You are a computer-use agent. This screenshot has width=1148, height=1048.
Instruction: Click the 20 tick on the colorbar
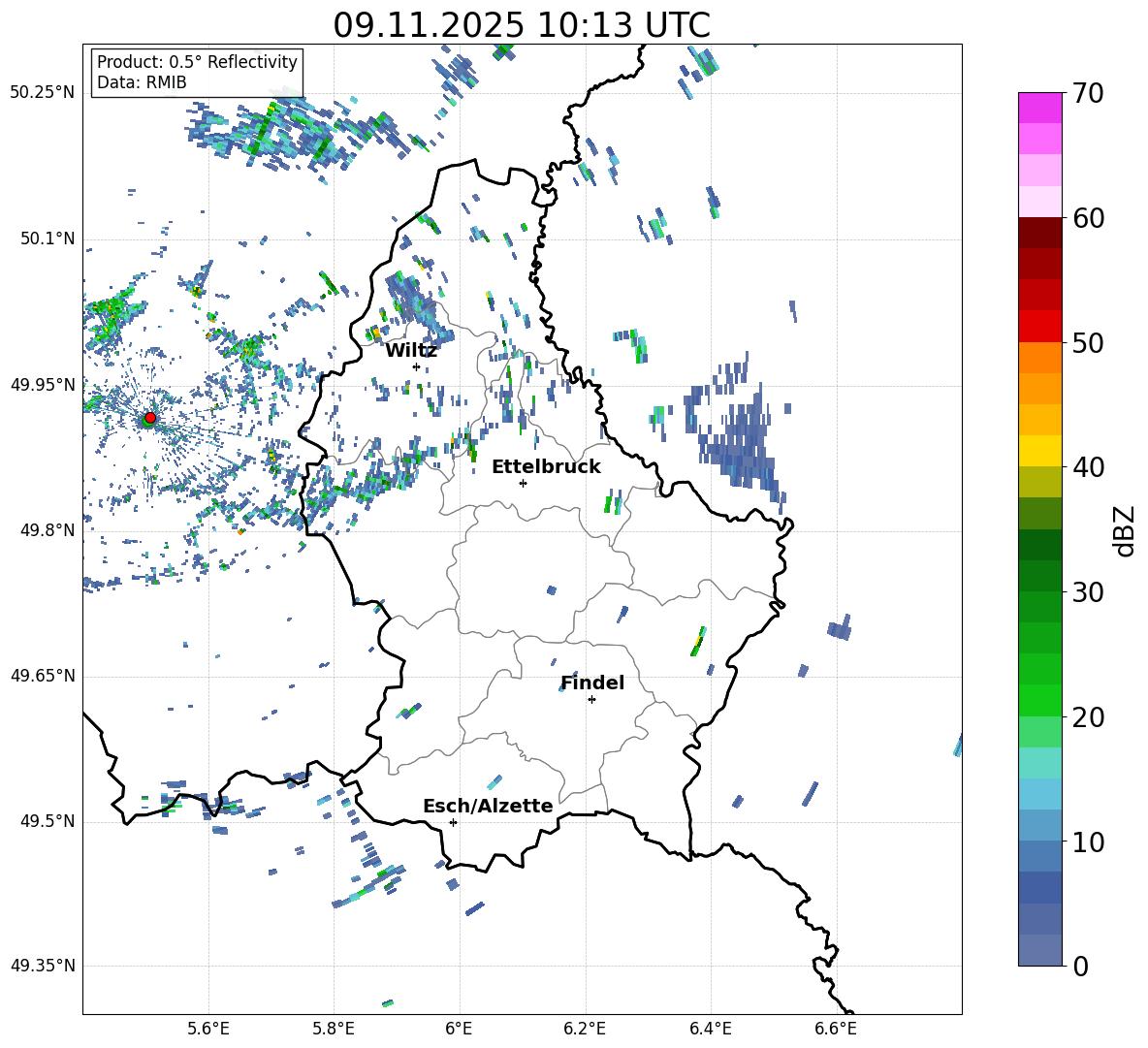(x=1088, y=717)
